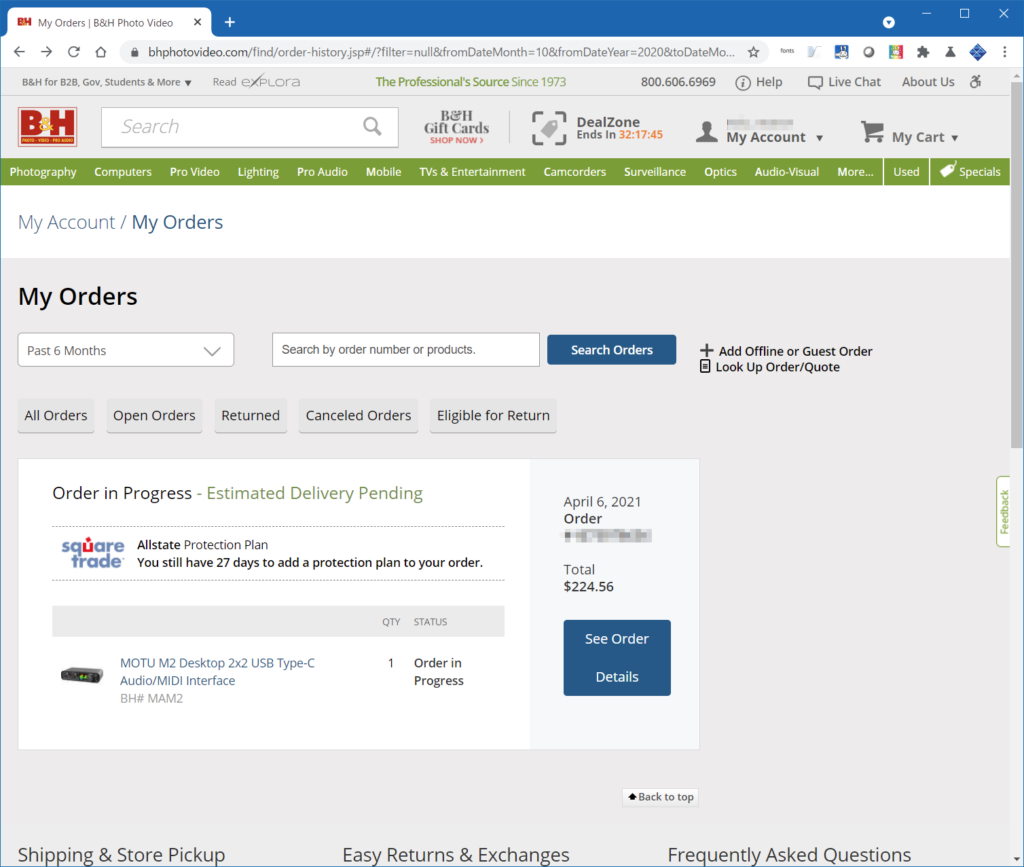The width and height of the screenshot is (1024, 867).
Task: Click the browser back arrow
Action: pyautogui.click(x=20, y=52)
